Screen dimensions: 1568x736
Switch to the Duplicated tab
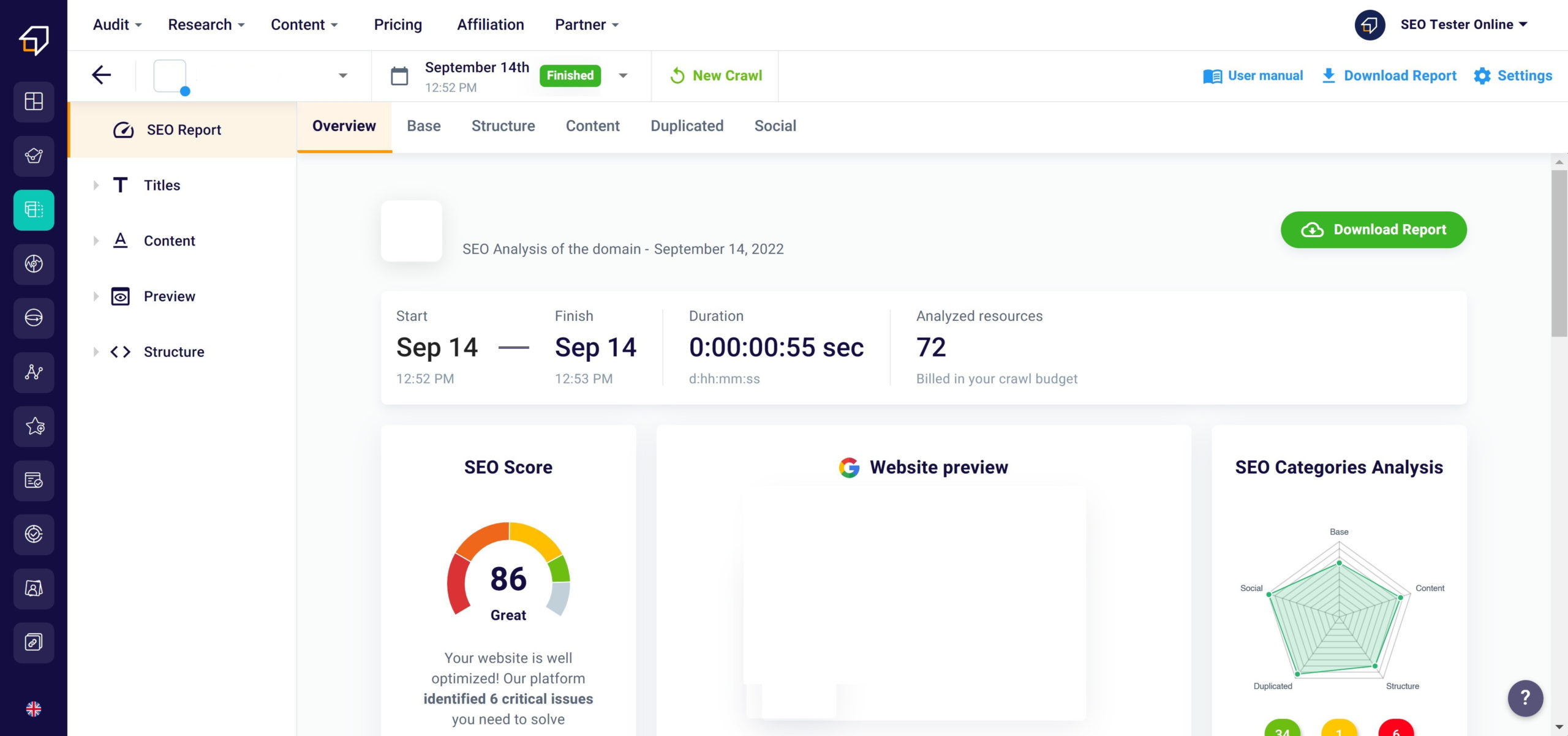click(687, 126)
